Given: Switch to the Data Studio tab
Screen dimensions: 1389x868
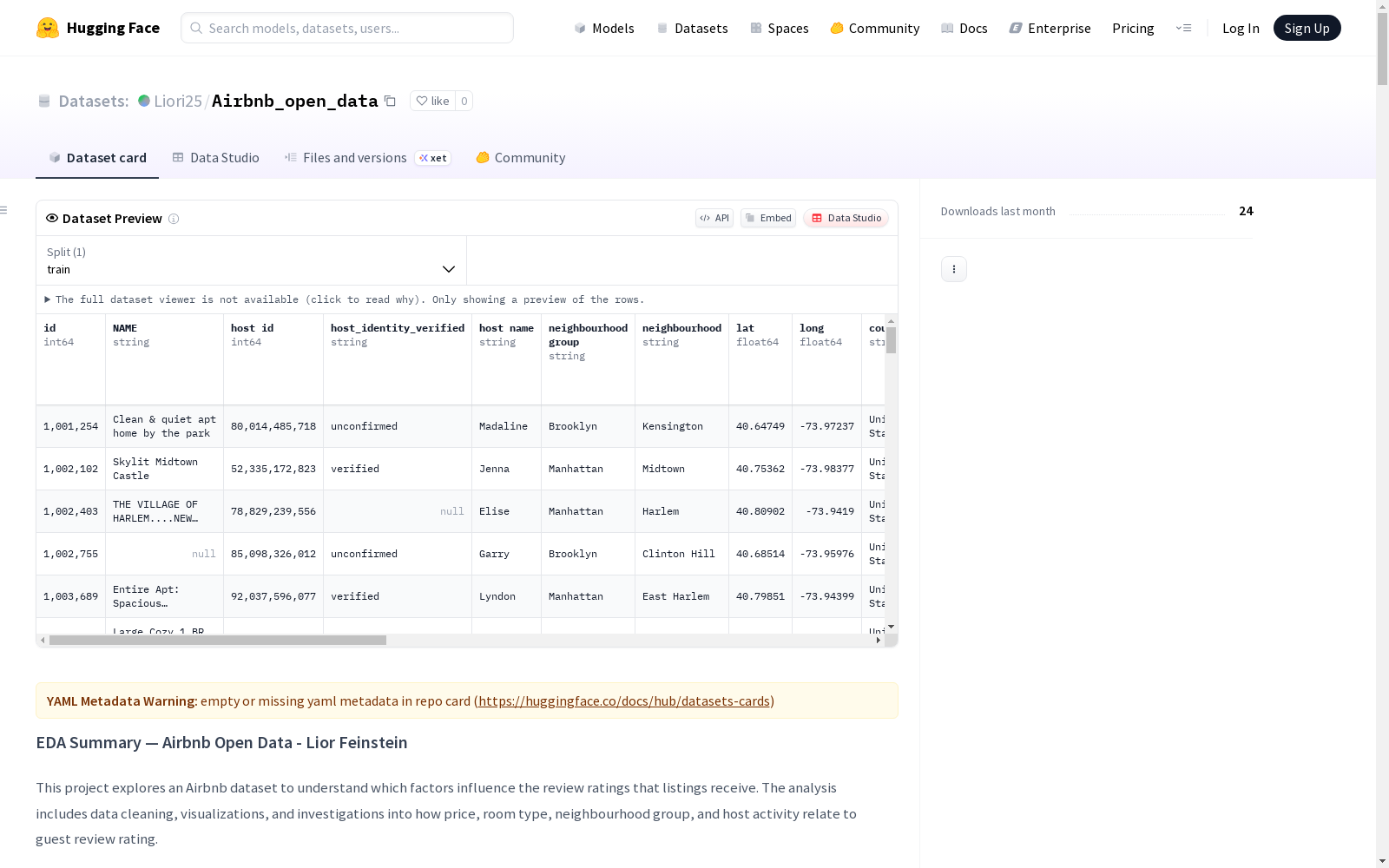Looking at the screenshot, I should tap(215, 158).
